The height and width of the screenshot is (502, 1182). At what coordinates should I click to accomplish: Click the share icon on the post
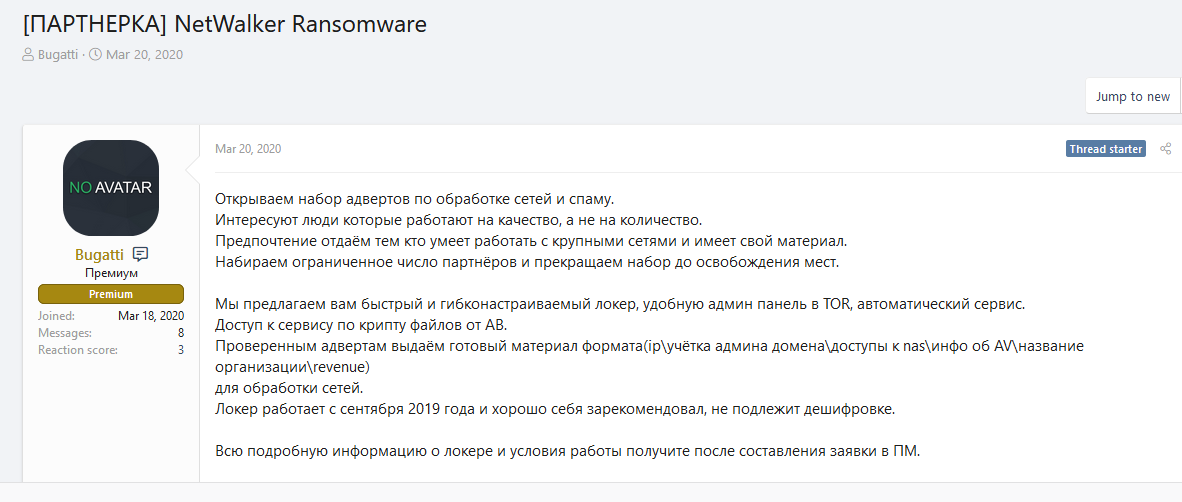[1165, 149]
